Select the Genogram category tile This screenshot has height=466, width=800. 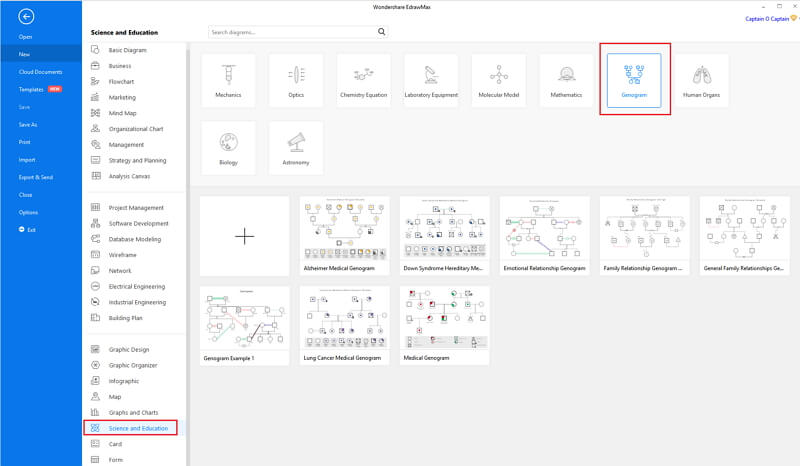point(634,80)
